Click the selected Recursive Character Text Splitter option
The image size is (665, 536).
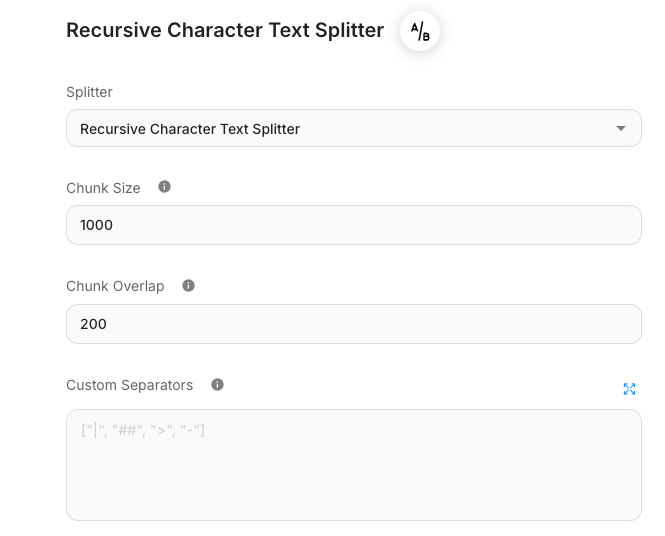pyautogui.click(x=190, y=129)
